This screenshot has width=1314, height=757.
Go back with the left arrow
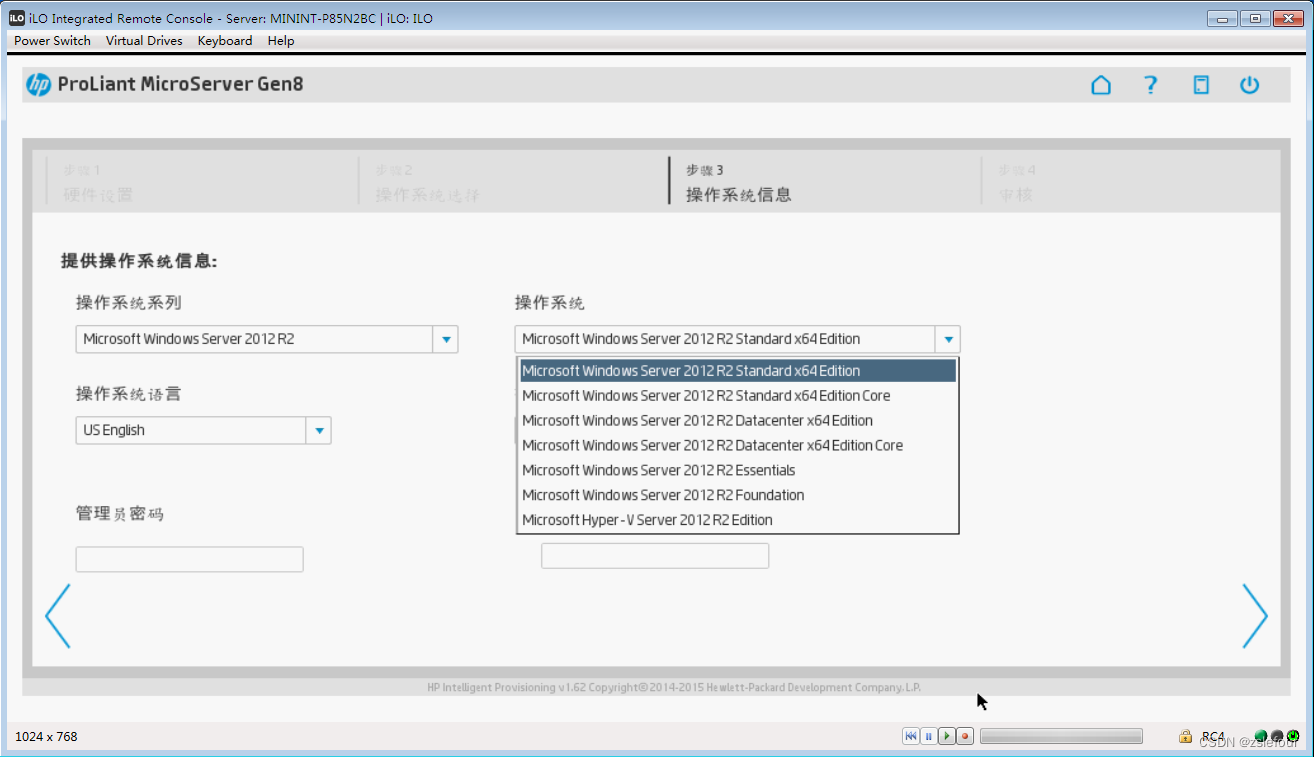click(58, 616)
